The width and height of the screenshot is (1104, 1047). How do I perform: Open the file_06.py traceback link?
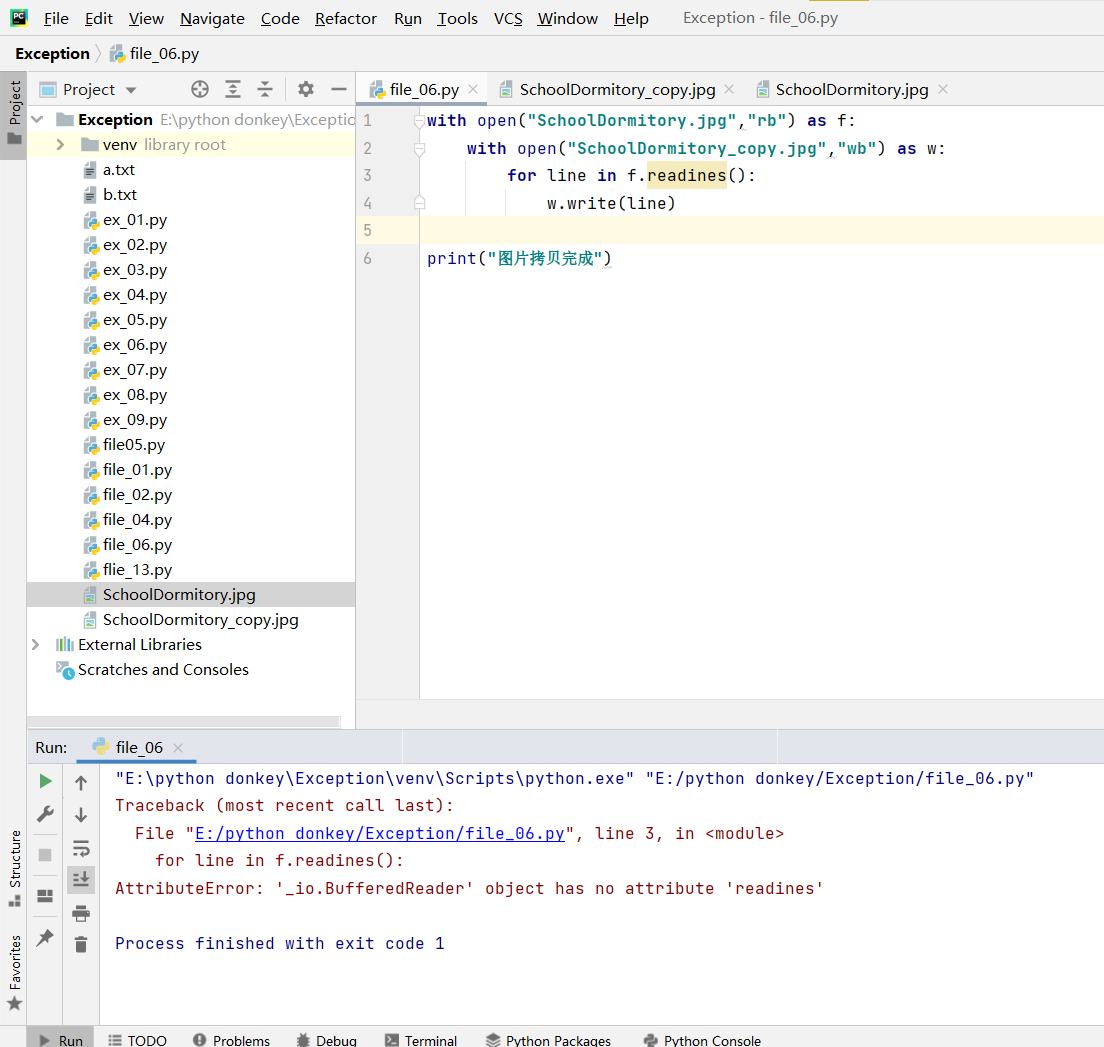click(380, 834)
